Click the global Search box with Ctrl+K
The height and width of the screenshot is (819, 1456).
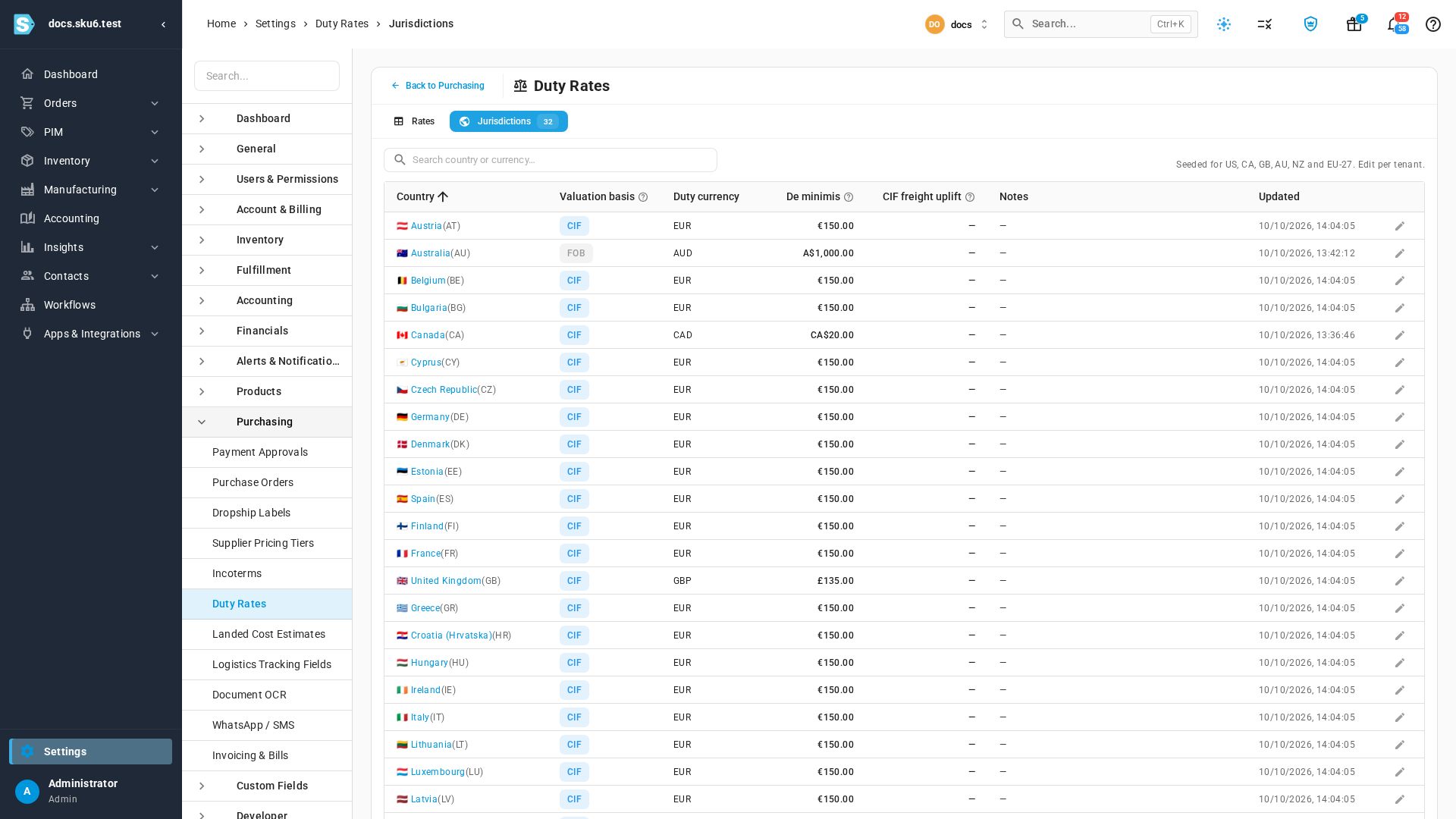click(1100, 24)
